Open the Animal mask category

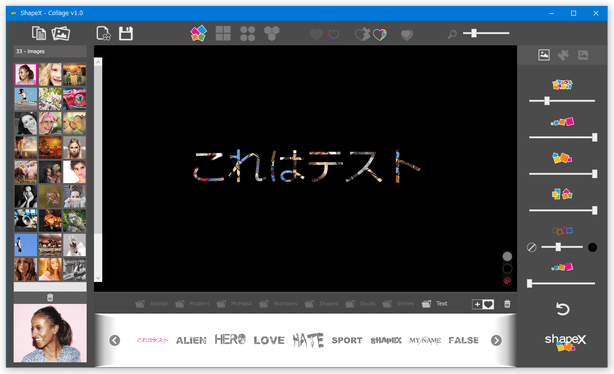point(152,304)
